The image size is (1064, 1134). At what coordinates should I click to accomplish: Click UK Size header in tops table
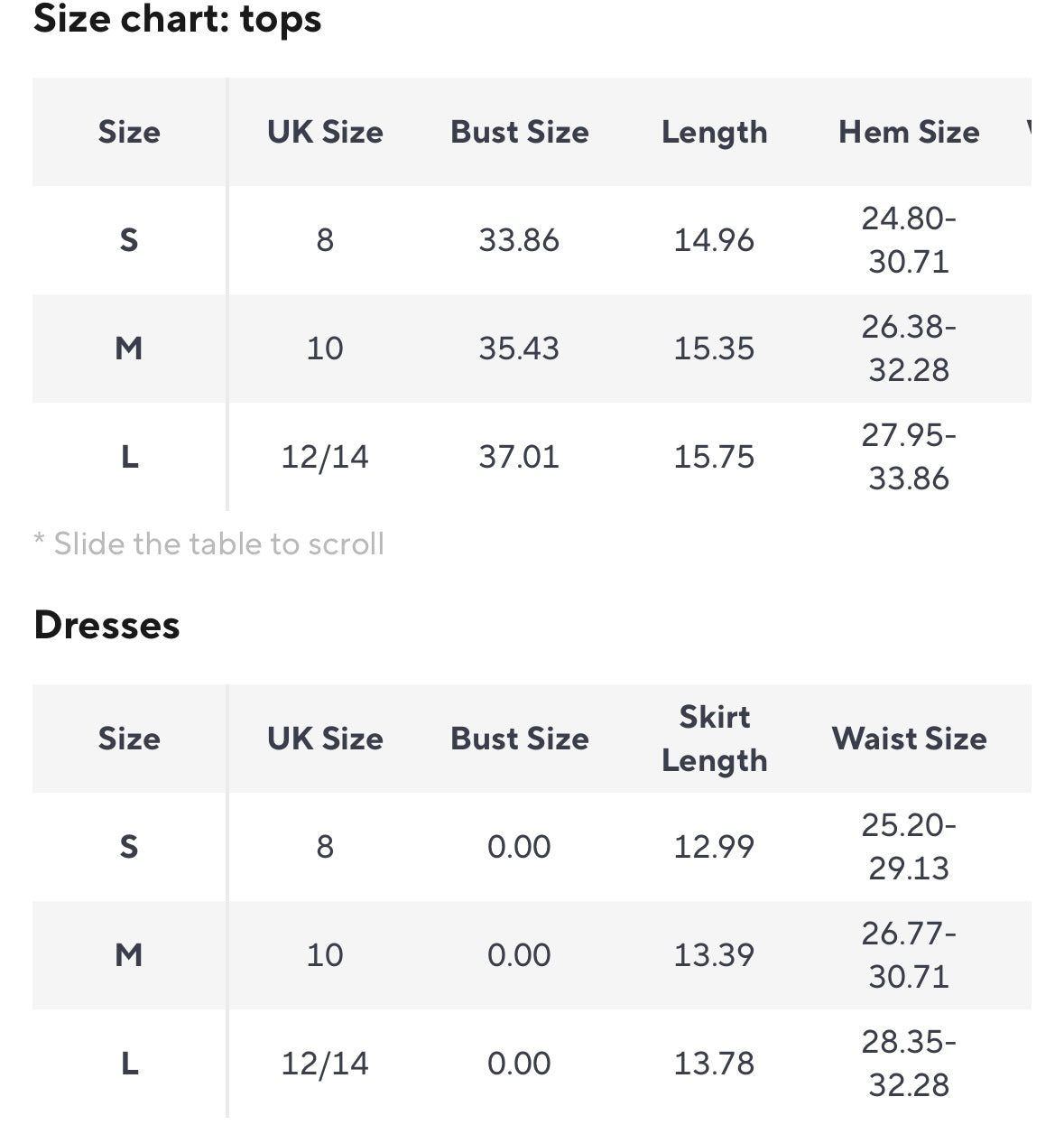[x=325, y=132]
